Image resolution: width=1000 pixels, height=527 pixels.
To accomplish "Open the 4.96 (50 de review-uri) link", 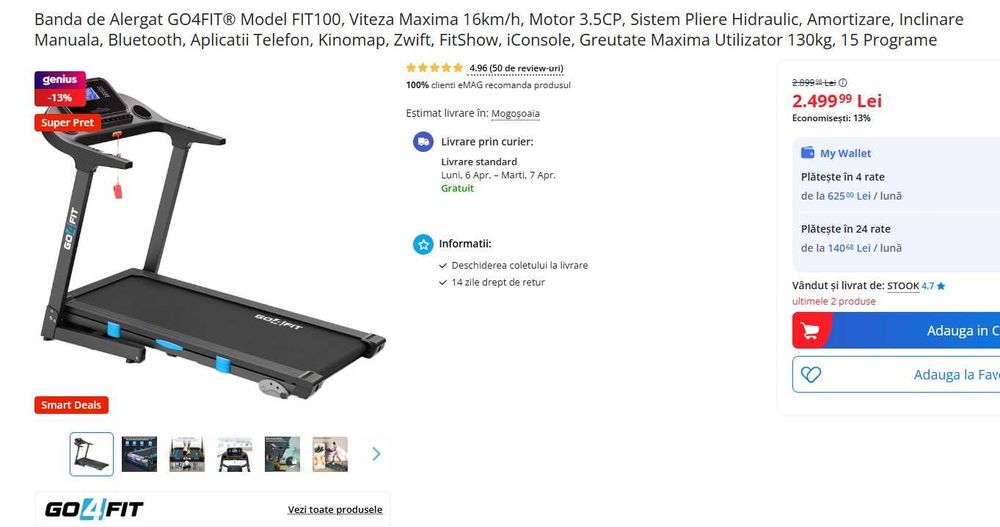I will tap(516, 68).
